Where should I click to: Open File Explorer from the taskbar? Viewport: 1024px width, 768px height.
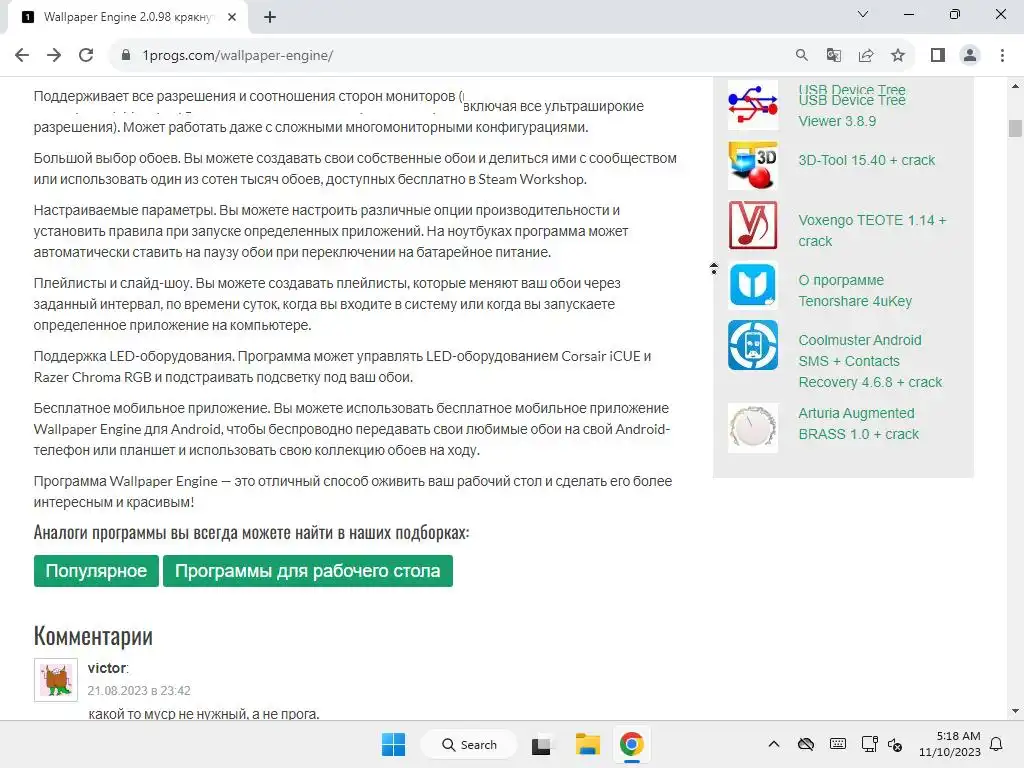(x=587, y=744)
